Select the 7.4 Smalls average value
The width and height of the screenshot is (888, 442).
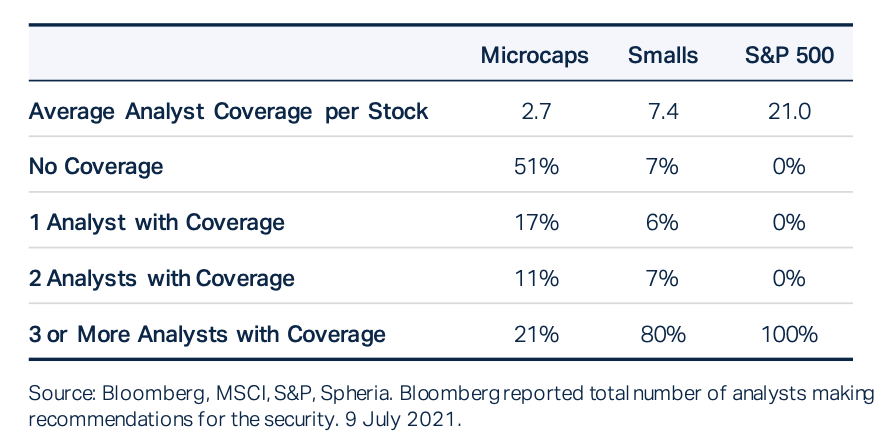point(663,111)
